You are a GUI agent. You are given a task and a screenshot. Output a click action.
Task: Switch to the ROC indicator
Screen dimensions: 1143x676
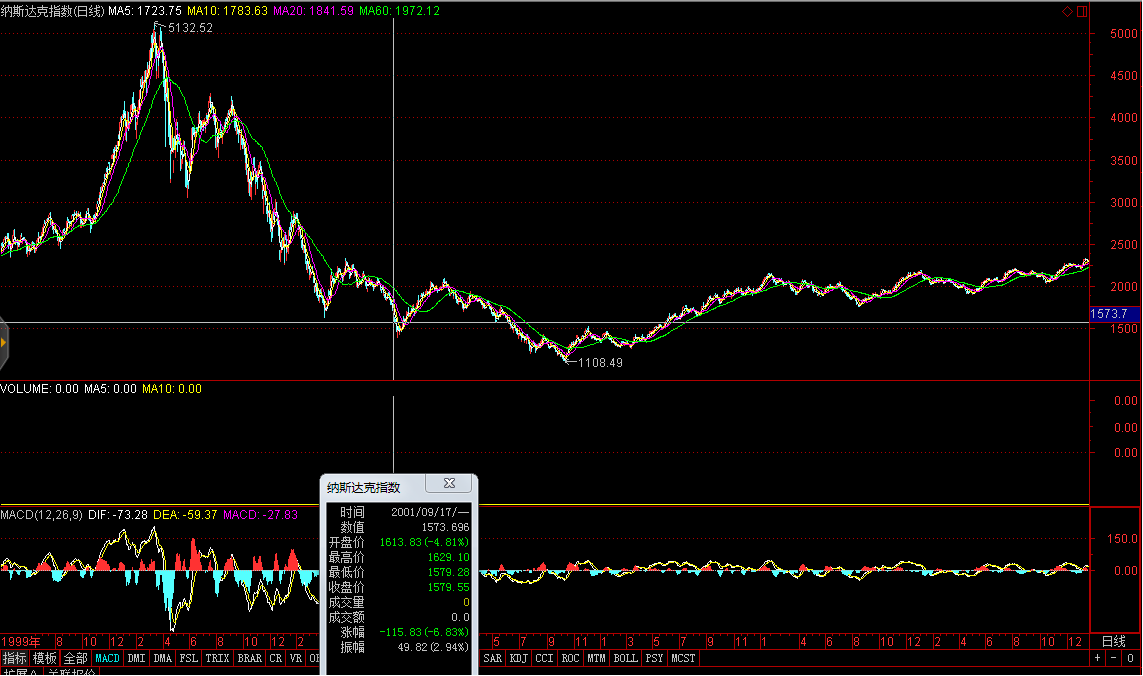[x=570, y=658]
